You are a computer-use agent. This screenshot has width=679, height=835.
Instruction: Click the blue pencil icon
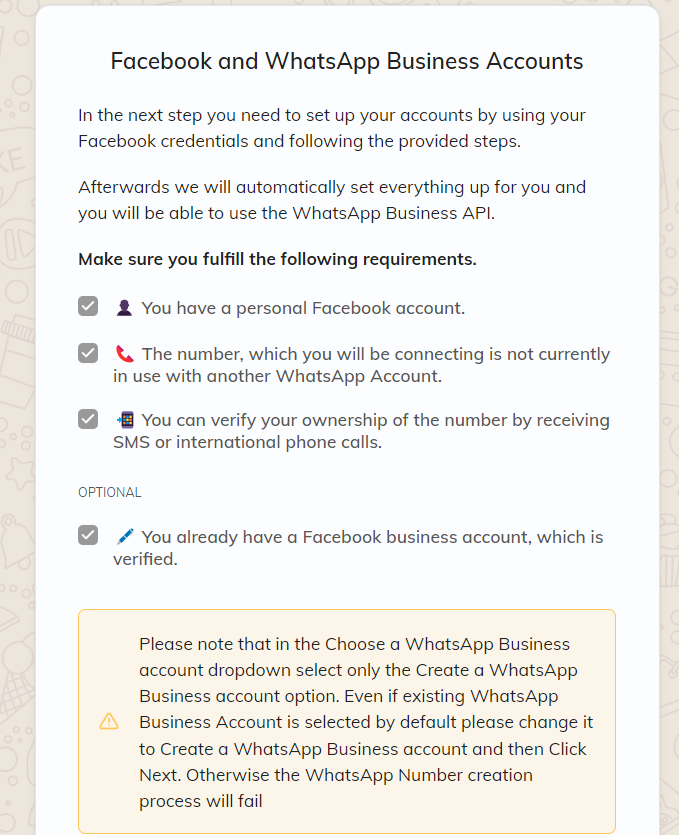(x=125, y=537)
